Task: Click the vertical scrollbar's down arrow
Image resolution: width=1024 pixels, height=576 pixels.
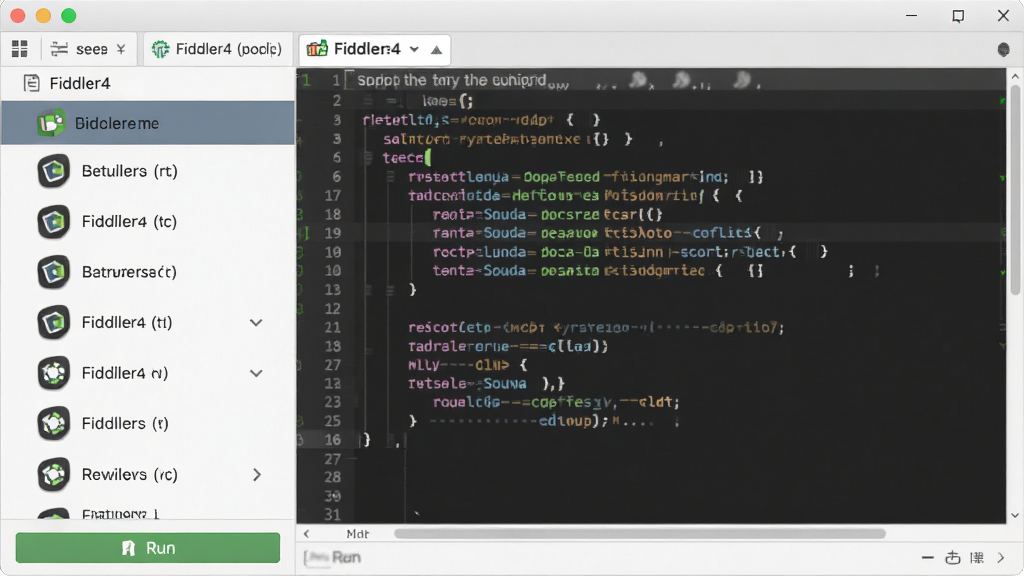Action: coord(1015,516)
